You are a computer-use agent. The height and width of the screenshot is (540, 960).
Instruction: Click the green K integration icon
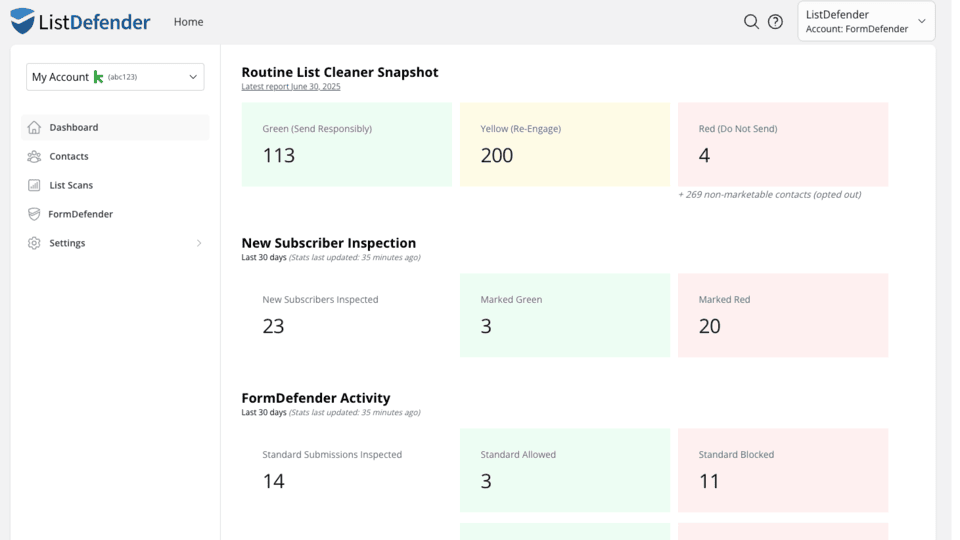pyautogui.click(x=98, y=77)
